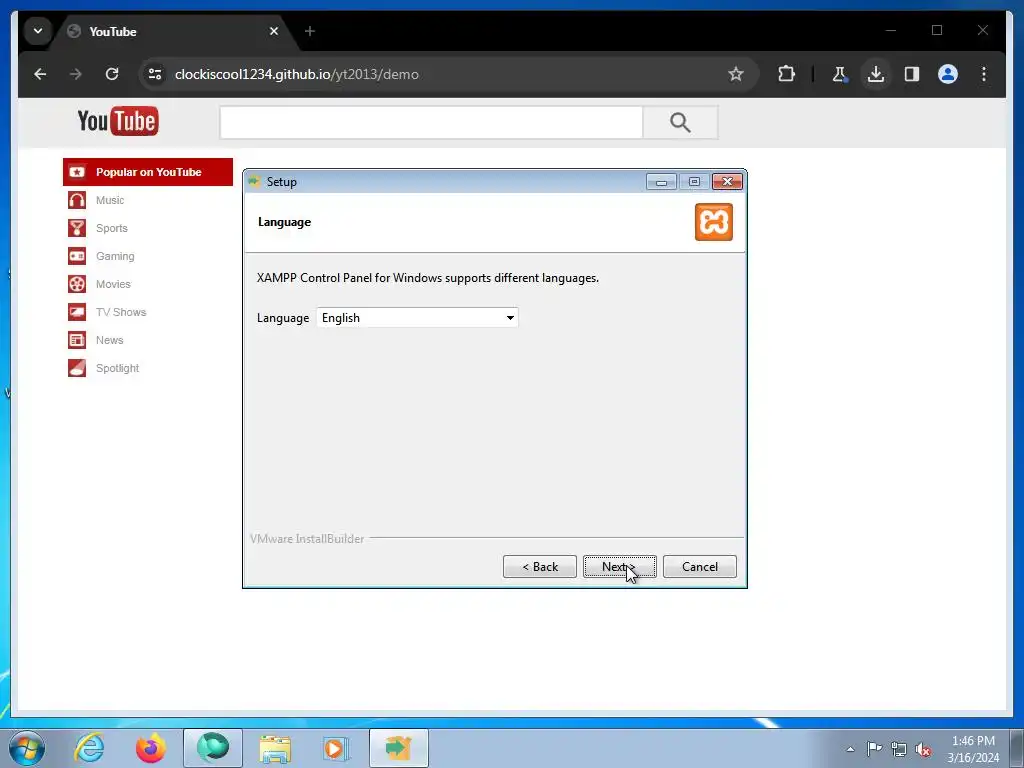Click the Gaming controller icon
This screenshot has width=1024, height=768.
pos(77,256)
